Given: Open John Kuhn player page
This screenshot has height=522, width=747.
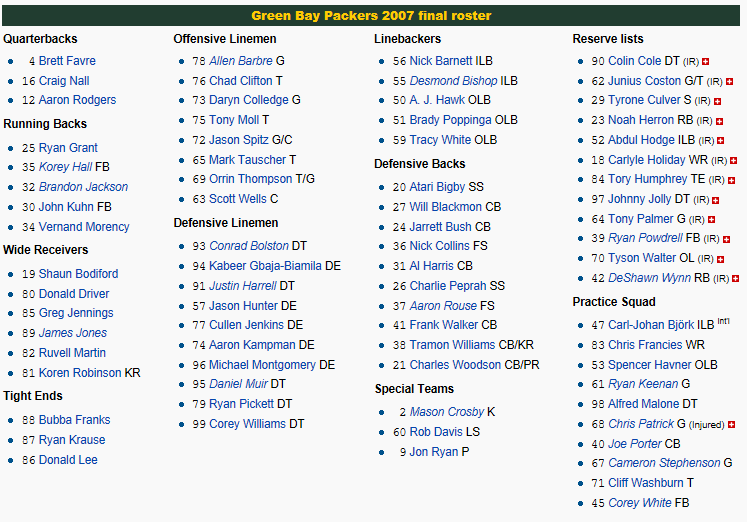Looking at the screenshot, I should [x=66, y=207].
